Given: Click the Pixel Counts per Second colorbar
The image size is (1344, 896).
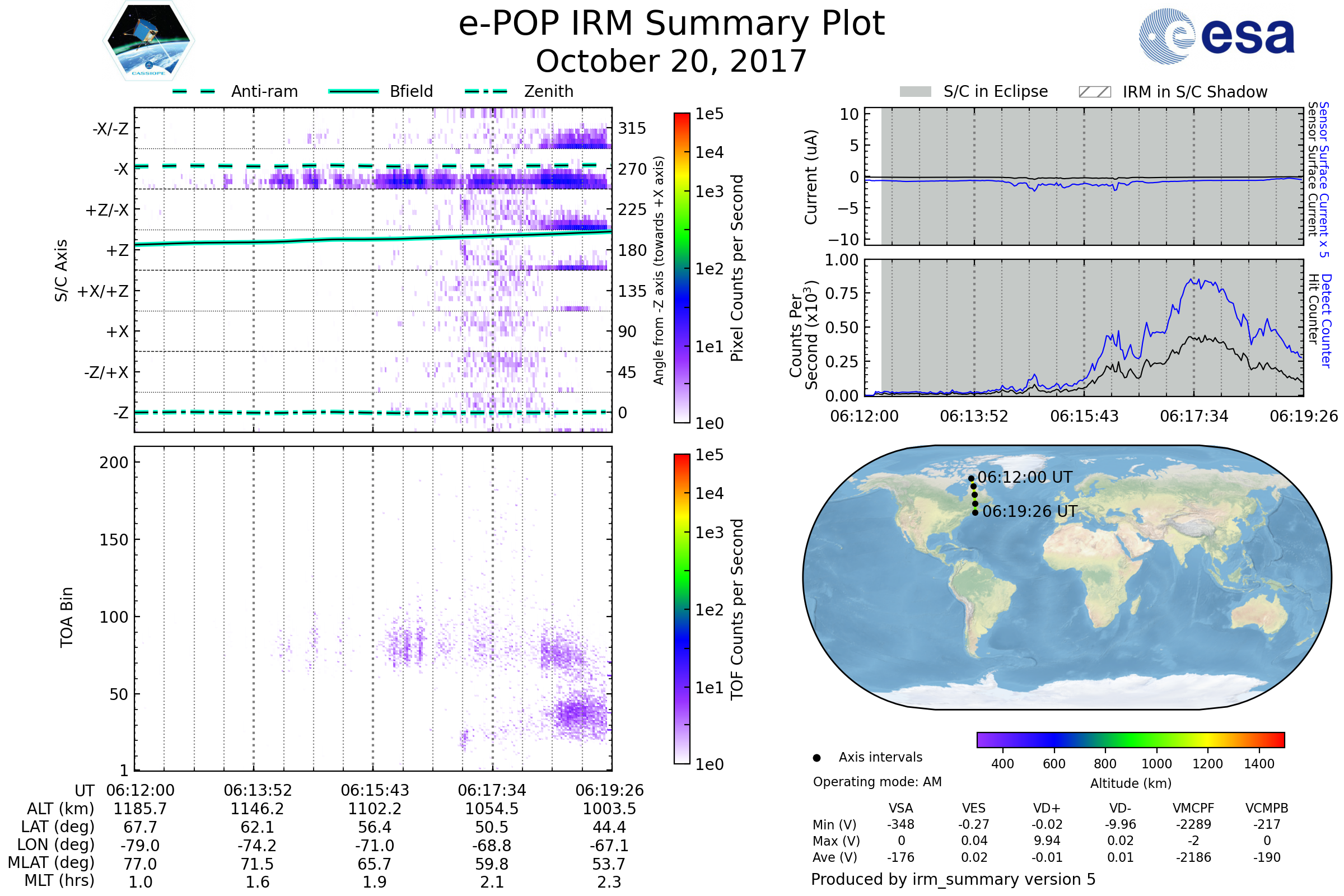Looking at the screenshot, I should coord(682,268).
